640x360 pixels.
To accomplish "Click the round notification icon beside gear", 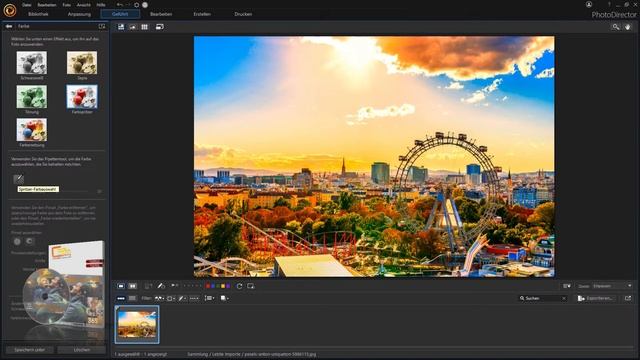I will pyautogui.click(x=145, y=5).
